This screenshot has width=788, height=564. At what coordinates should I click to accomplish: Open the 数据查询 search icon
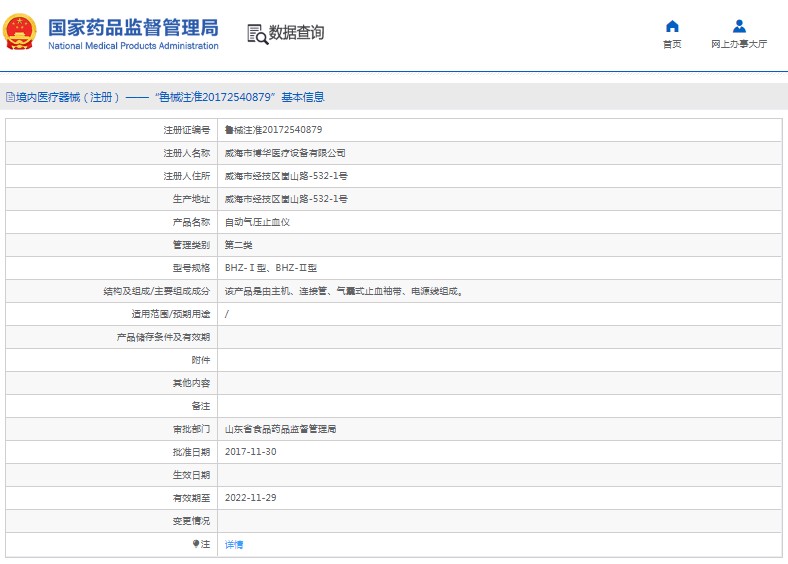(257, 34)
